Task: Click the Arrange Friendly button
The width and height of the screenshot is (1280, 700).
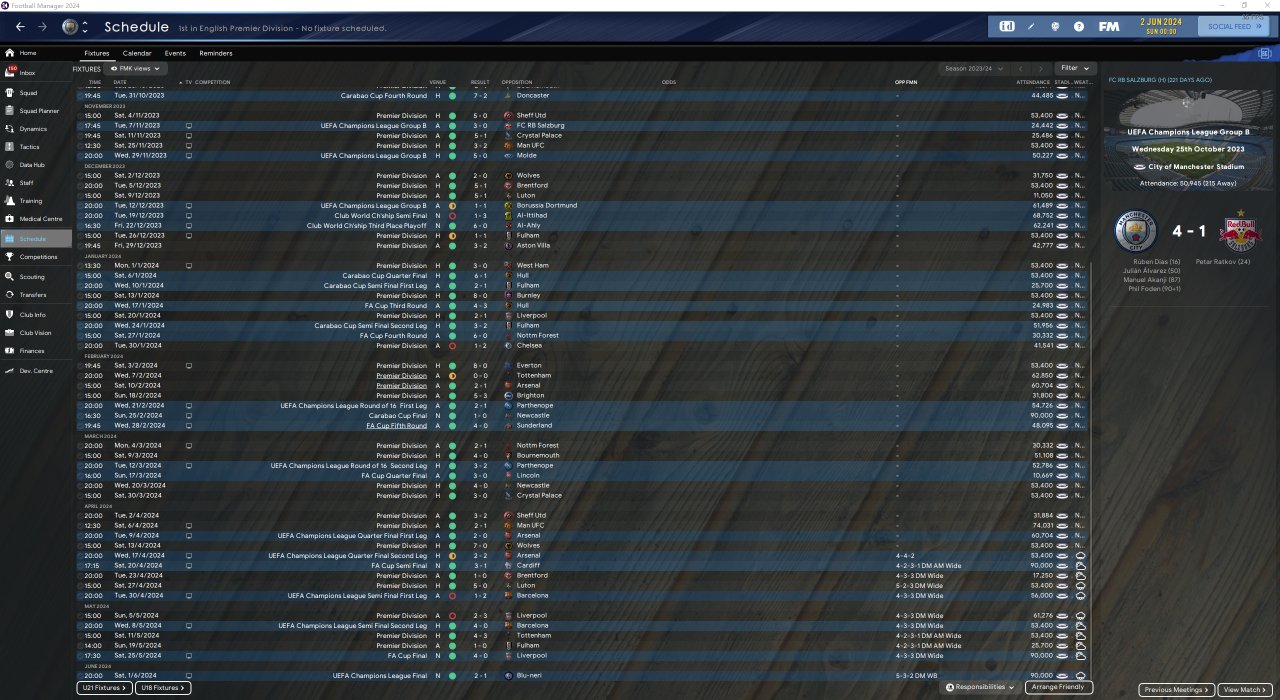Action: click(x=1059, y=688)
